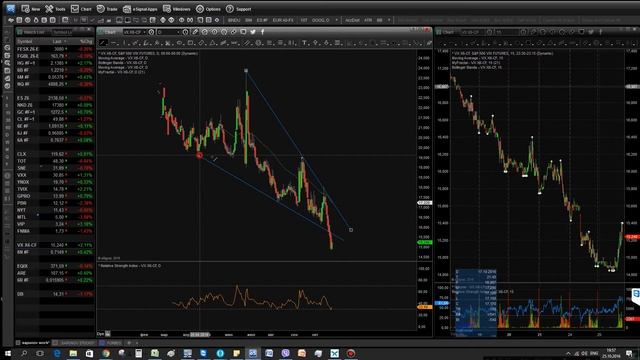
Task: Open the Tools menu
Action: (x=55, y=9)
